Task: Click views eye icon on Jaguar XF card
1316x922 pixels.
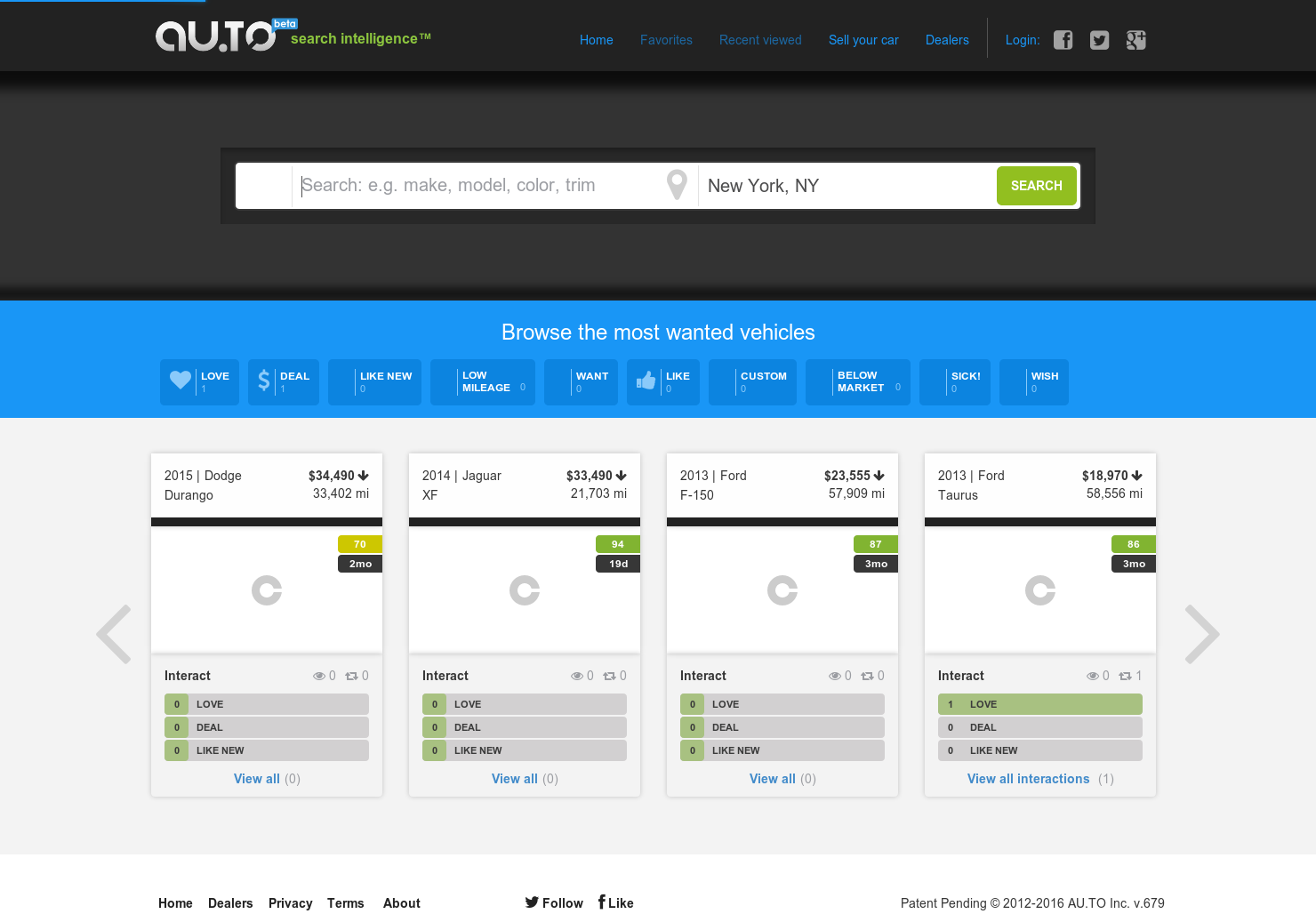Action: coord(576,676)
